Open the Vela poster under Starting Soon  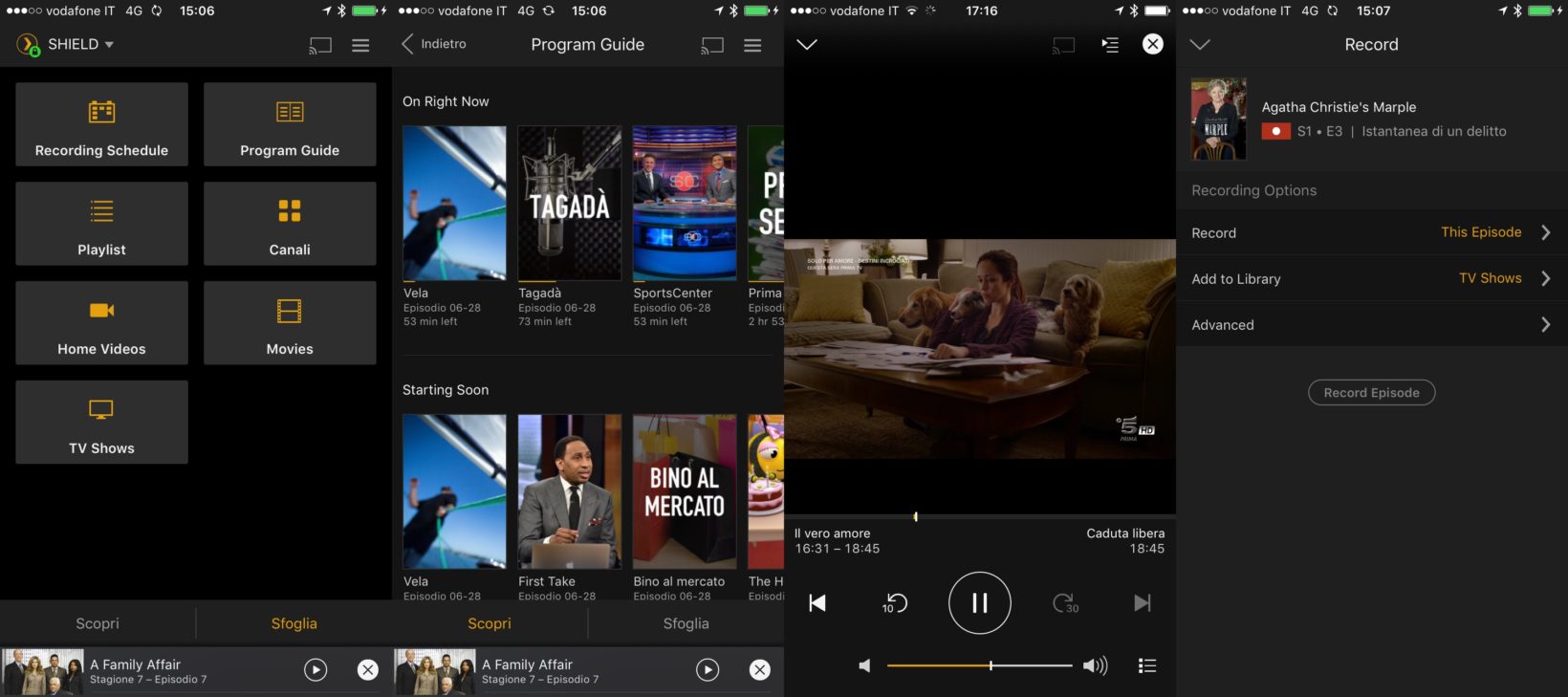454,491
